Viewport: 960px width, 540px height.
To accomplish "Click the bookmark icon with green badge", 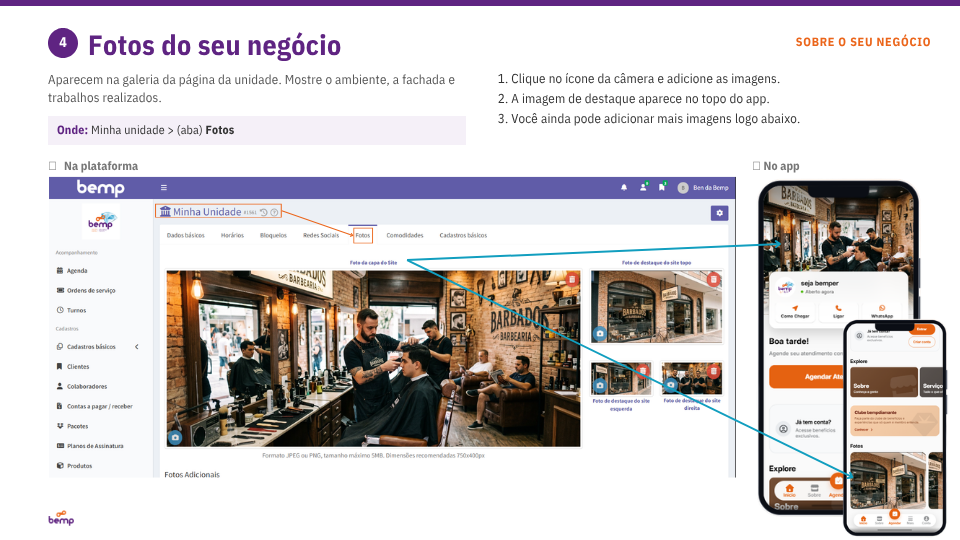I will click(662, 187).
